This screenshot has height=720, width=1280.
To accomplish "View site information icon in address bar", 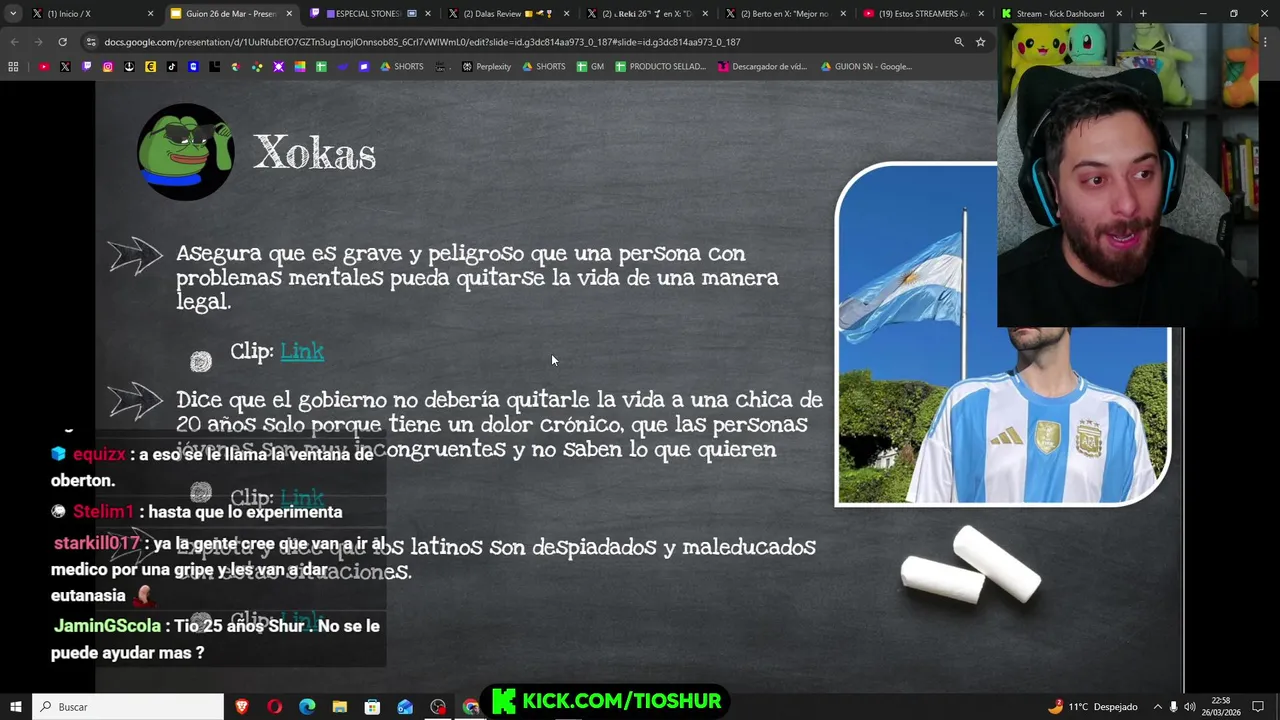I will tap(91, 42).
